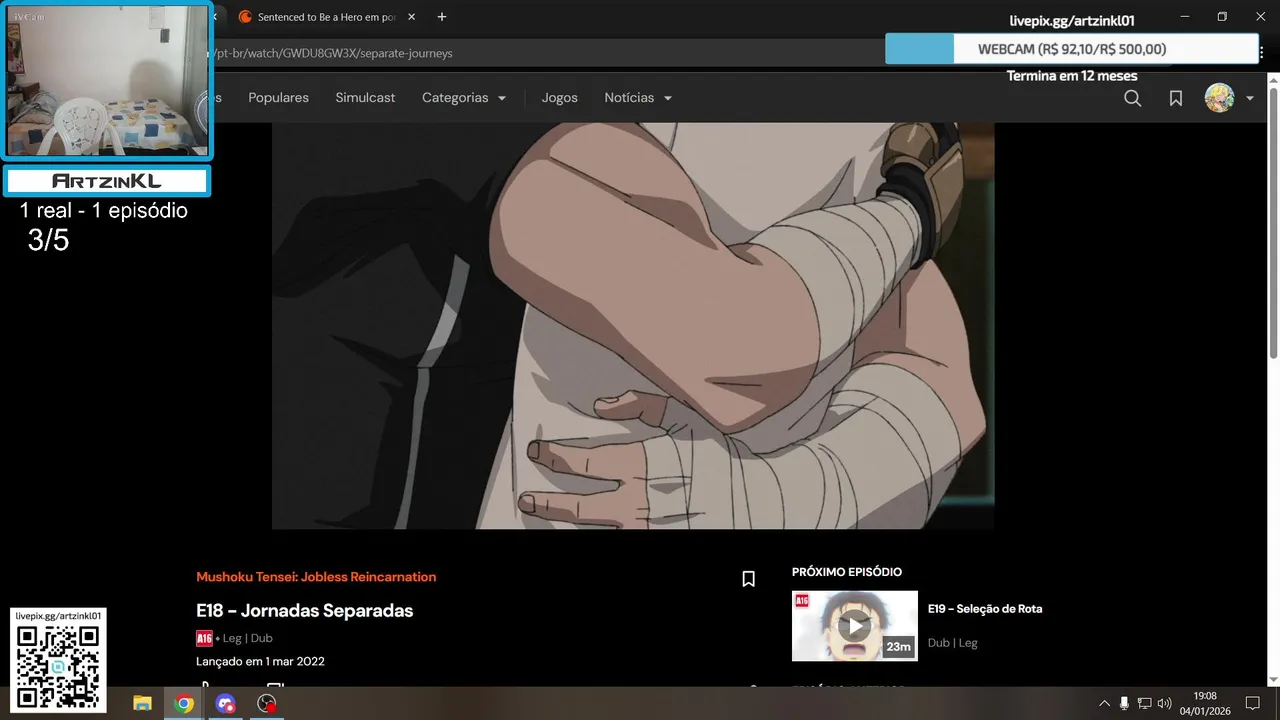Viewport: 1280px width, 720px height.
Task: Open Mushoku Tensei: Jobless Reincarnation series link
Action: click(x=316, y=577)
